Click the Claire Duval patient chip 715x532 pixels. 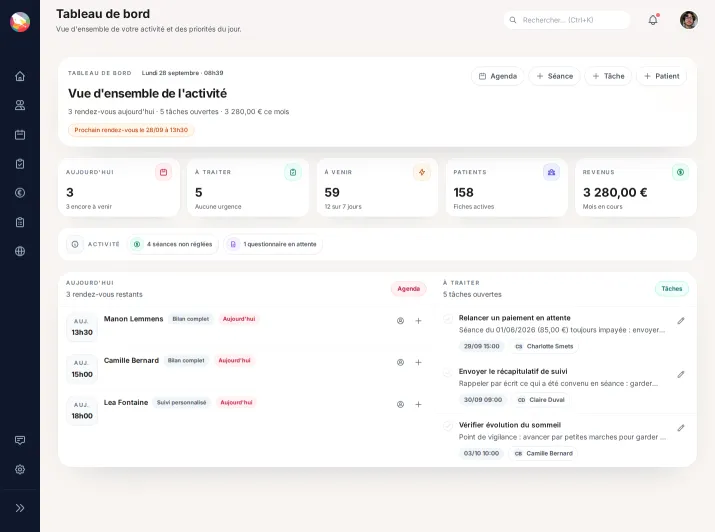(x=541, y=400)
